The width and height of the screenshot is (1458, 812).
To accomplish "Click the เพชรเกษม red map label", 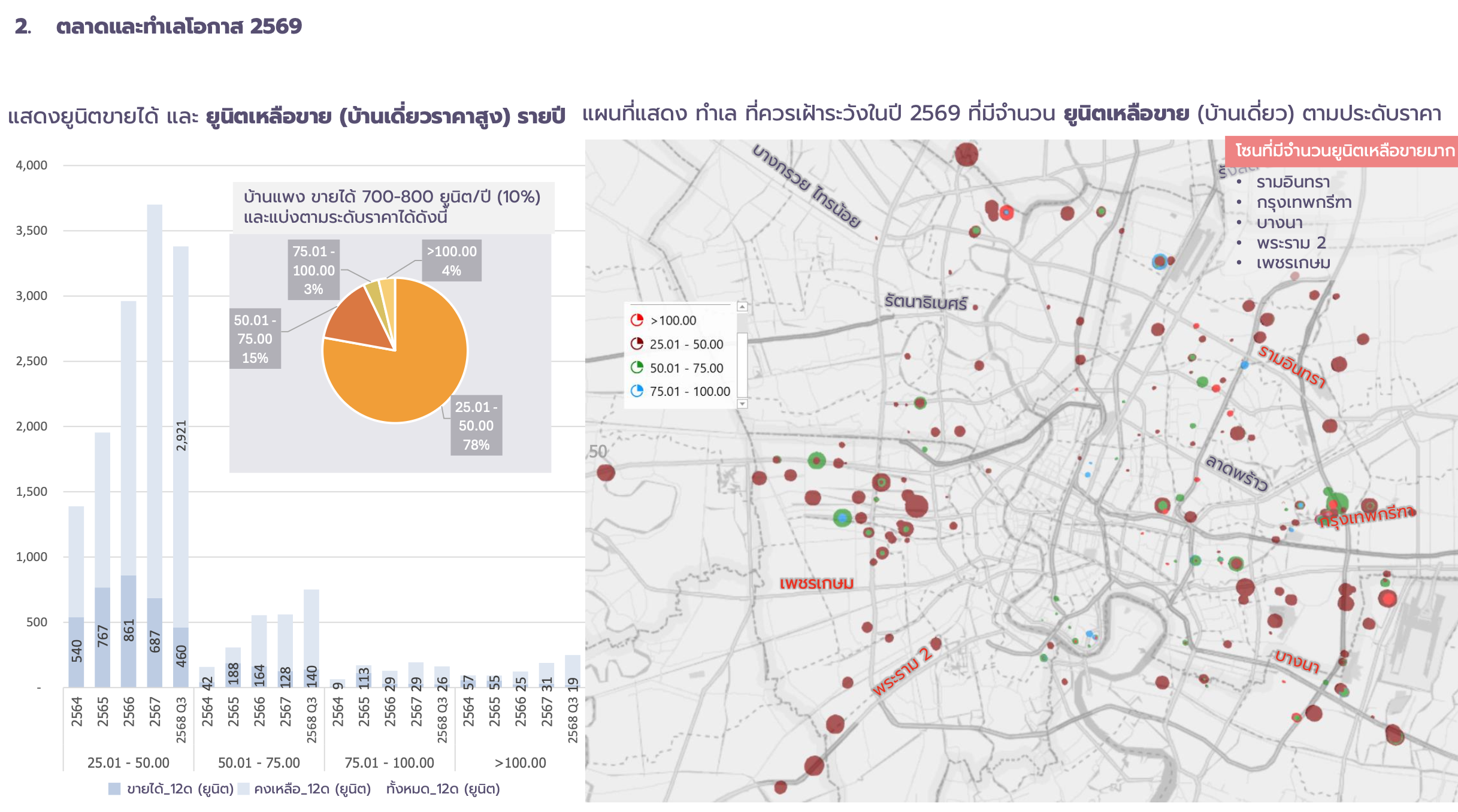I will point(816,583).
